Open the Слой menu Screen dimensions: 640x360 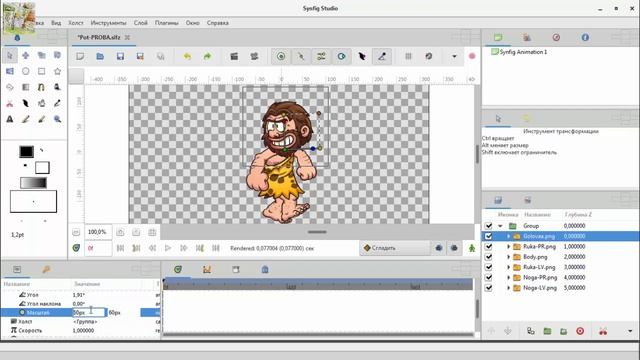140,23
